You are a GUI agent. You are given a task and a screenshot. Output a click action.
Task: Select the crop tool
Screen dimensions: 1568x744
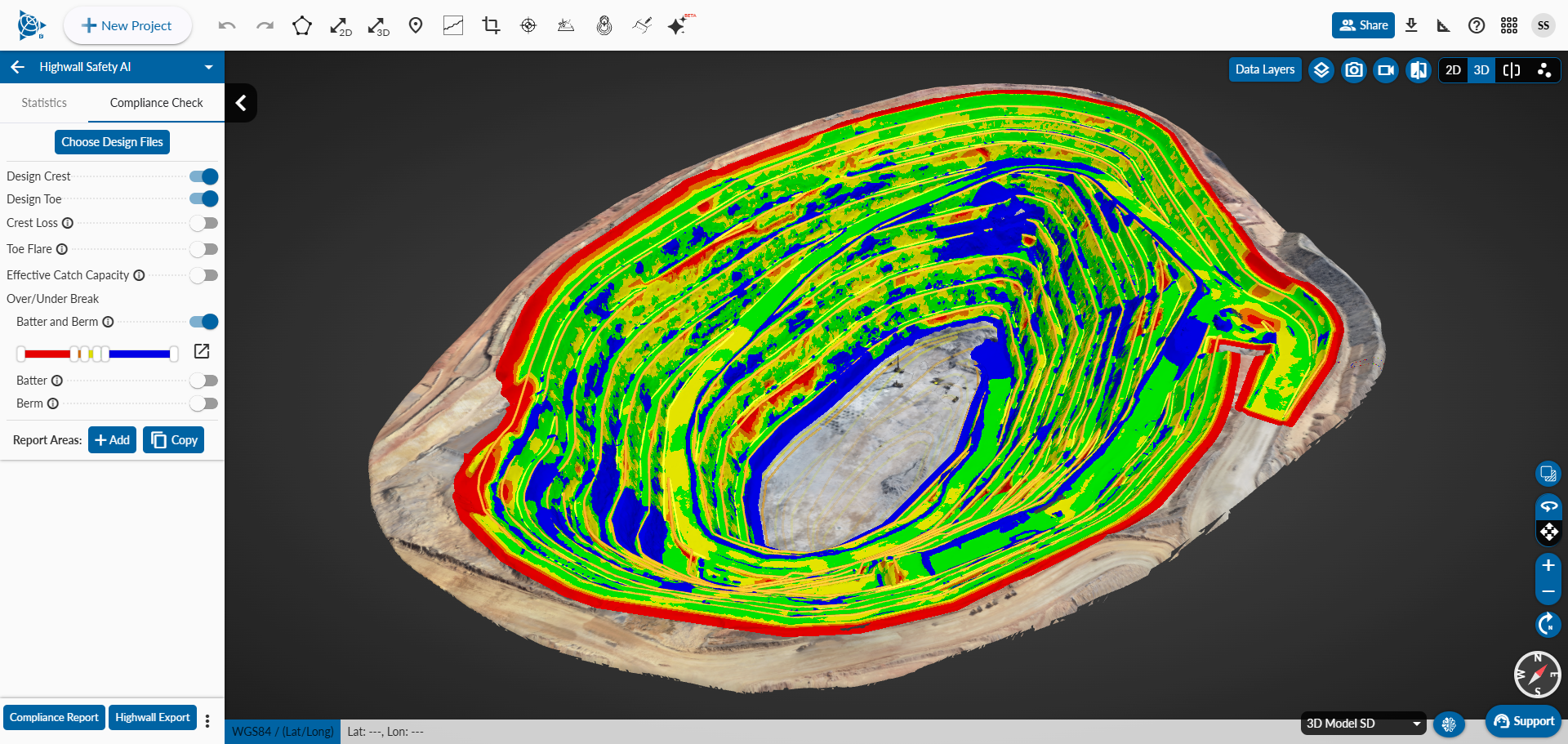pos(491,26)
